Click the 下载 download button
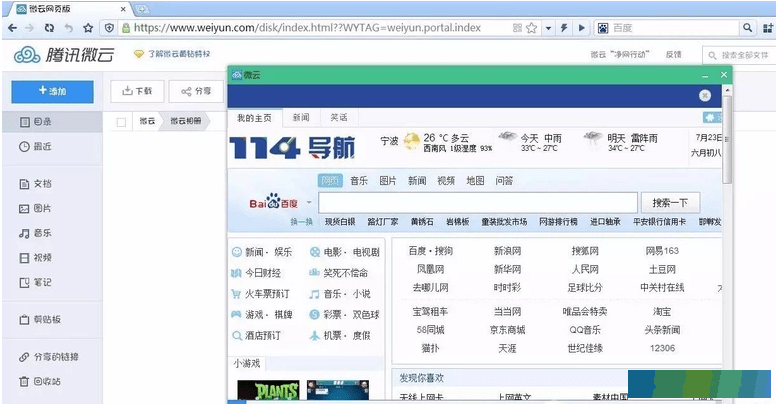This screenshot has height=404, width=776. [137, 91]
